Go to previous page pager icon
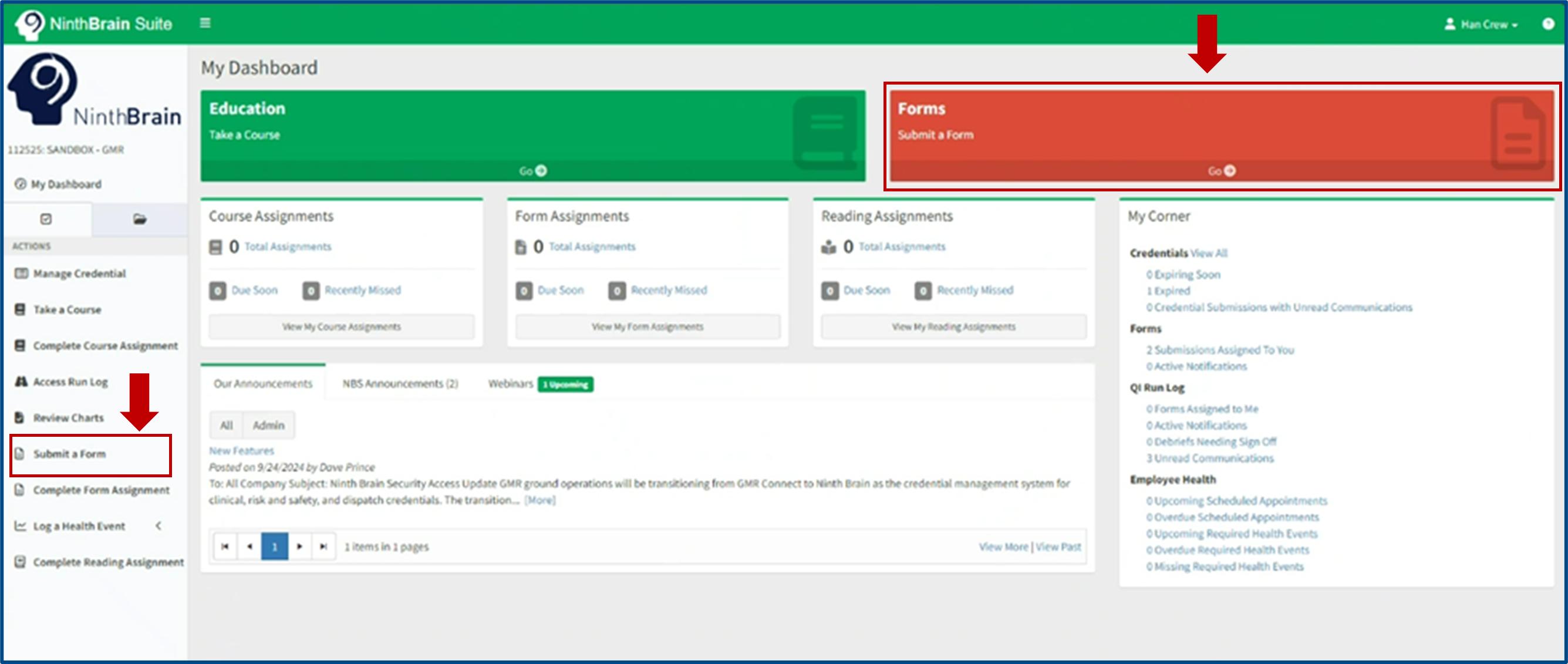 coord(249,547)
